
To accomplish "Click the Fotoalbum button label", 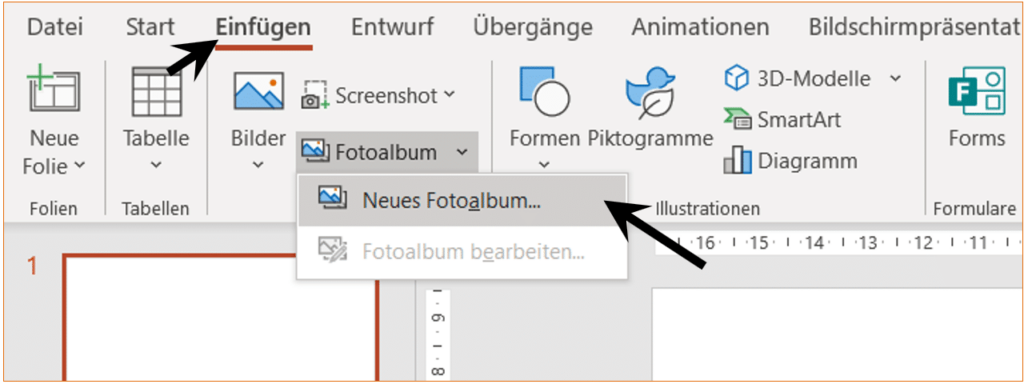I will [386, 153].
